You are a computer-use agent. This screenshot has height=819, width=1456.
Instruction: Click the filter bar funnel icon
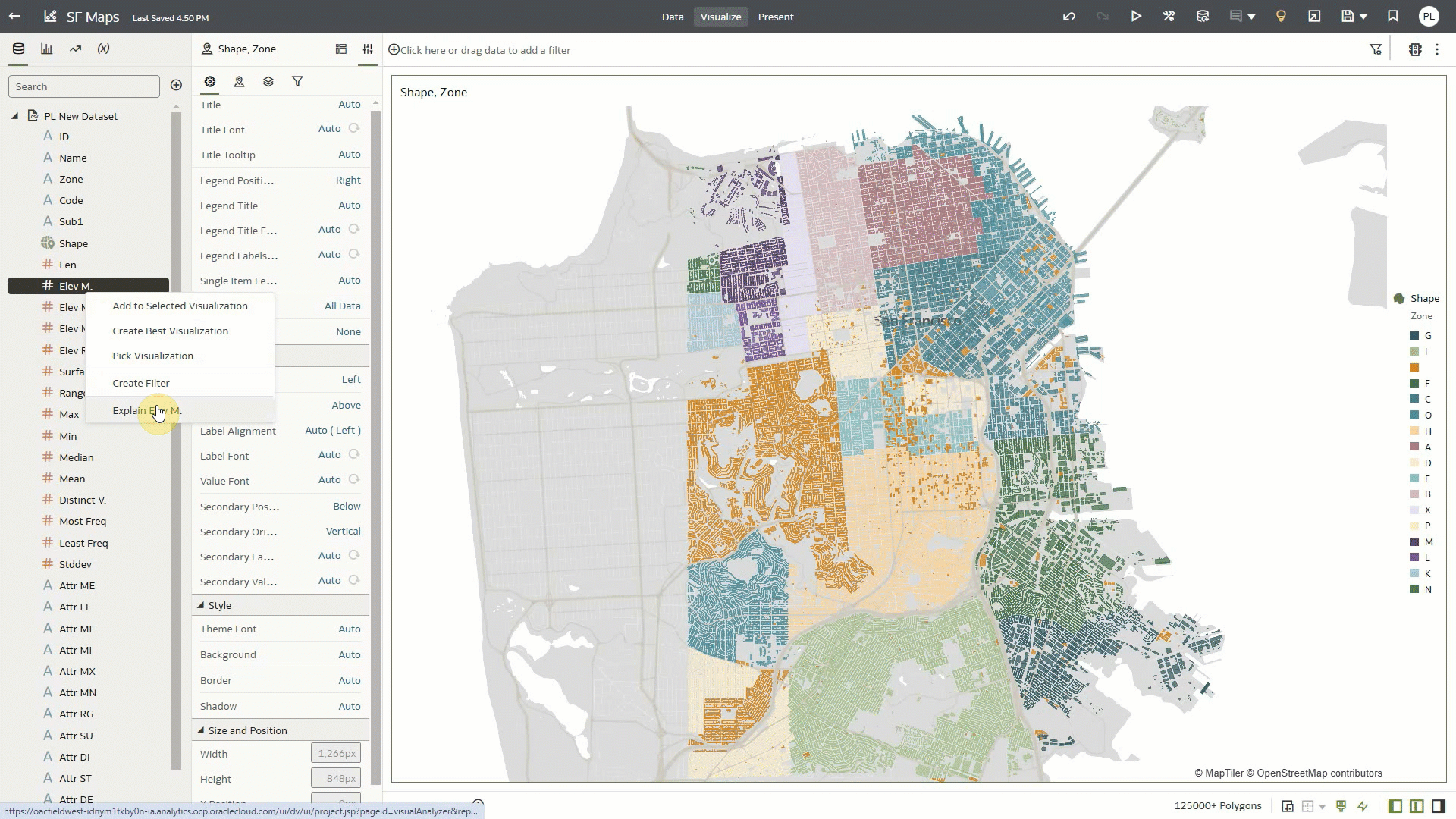[x=1376, y=50]
